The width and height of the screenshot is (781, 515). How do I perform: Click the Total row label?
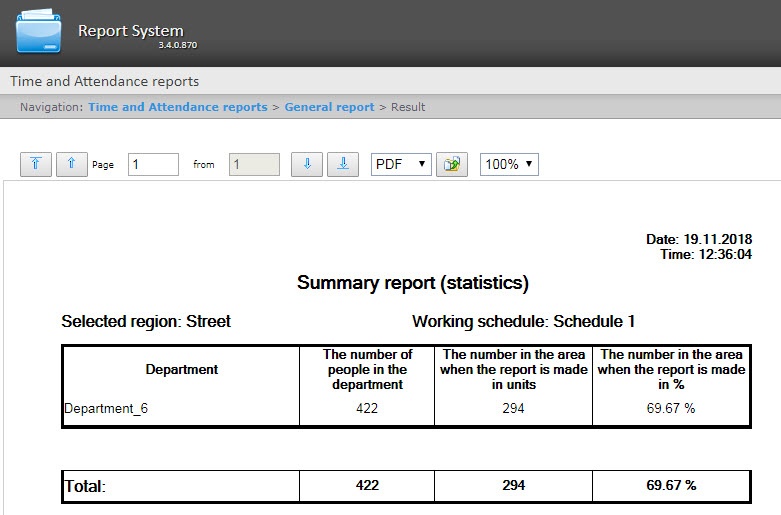coord(85,486)
